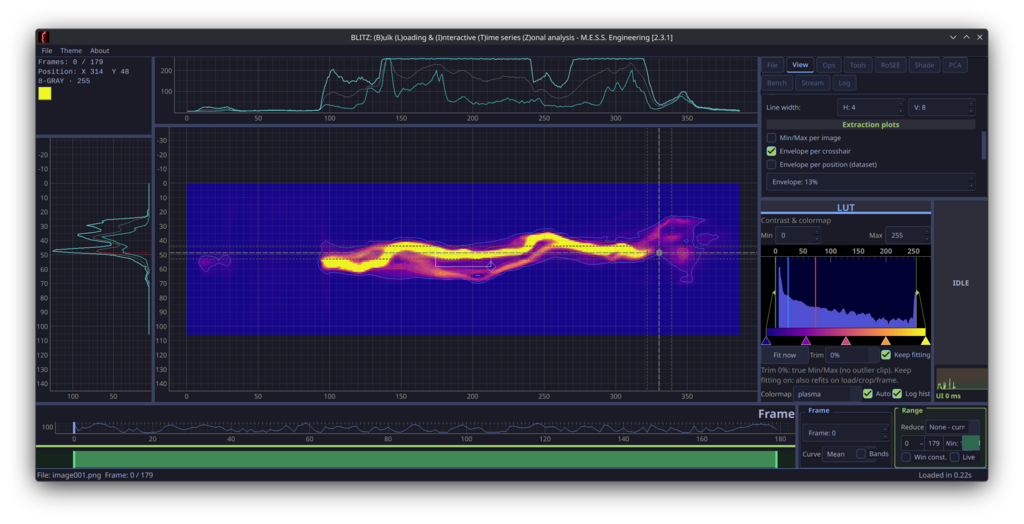
Task: Enable the Bands checkbox
Action: click(861, 453)
